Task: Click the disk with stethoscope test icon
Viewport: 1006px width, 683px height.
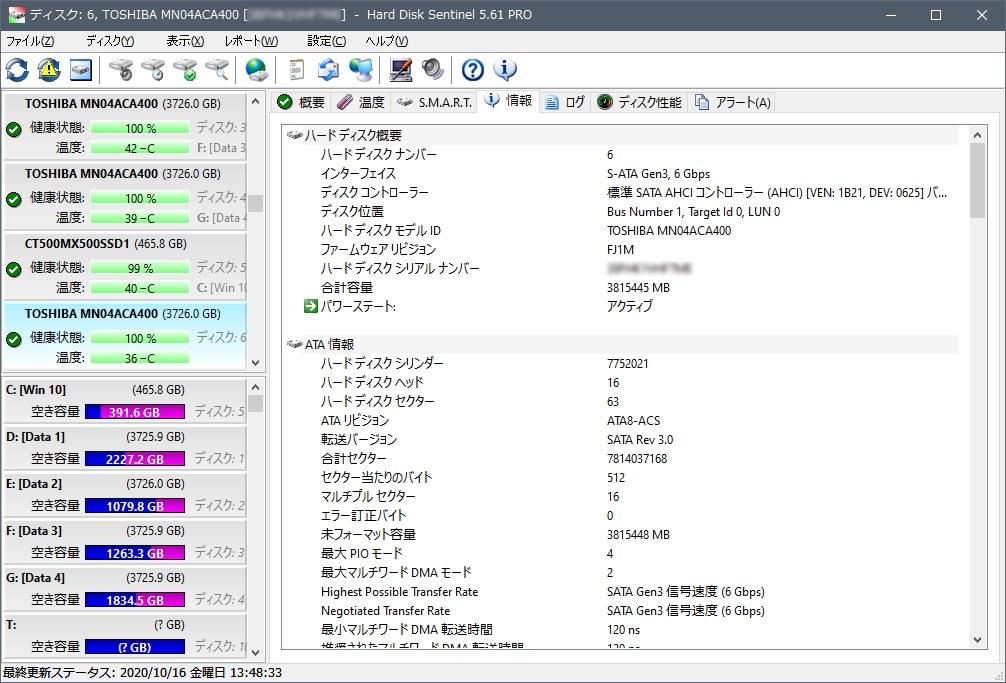Action: click(x=121, y=70)
